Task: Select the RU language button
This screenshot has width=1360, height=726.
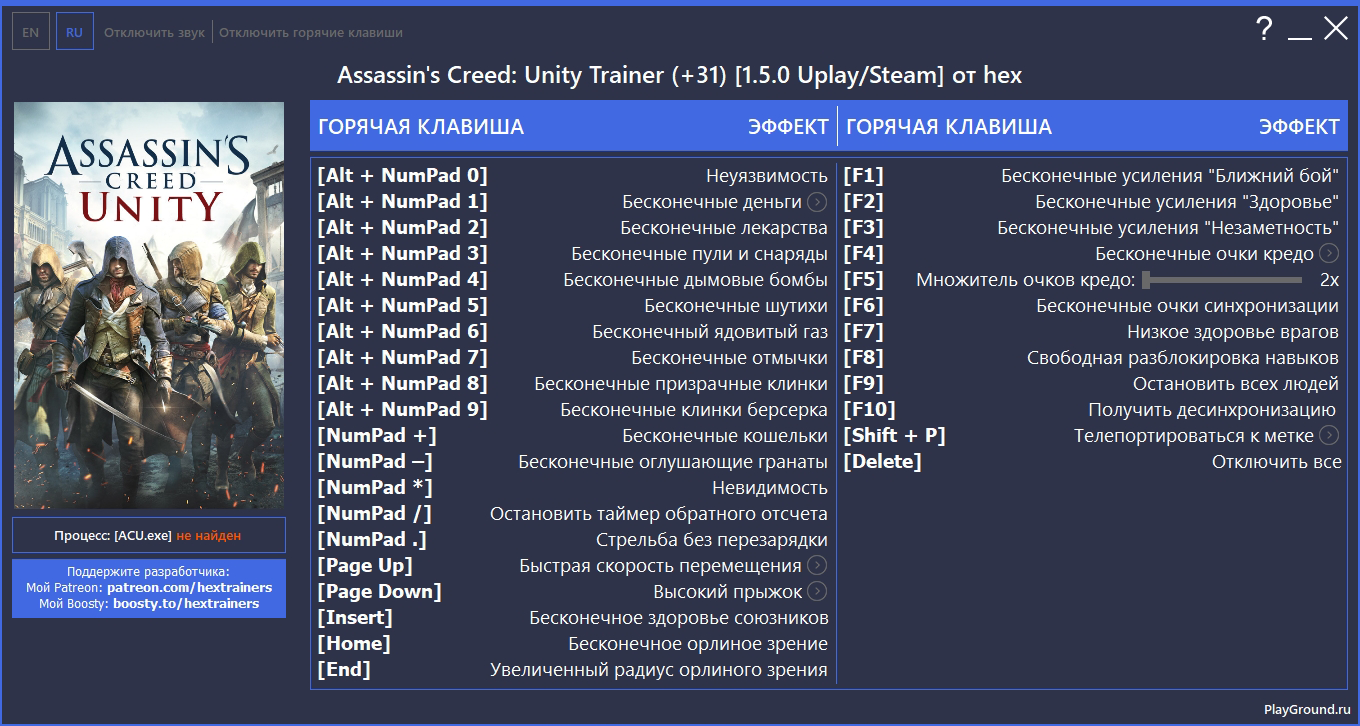Action: [74, 32]
